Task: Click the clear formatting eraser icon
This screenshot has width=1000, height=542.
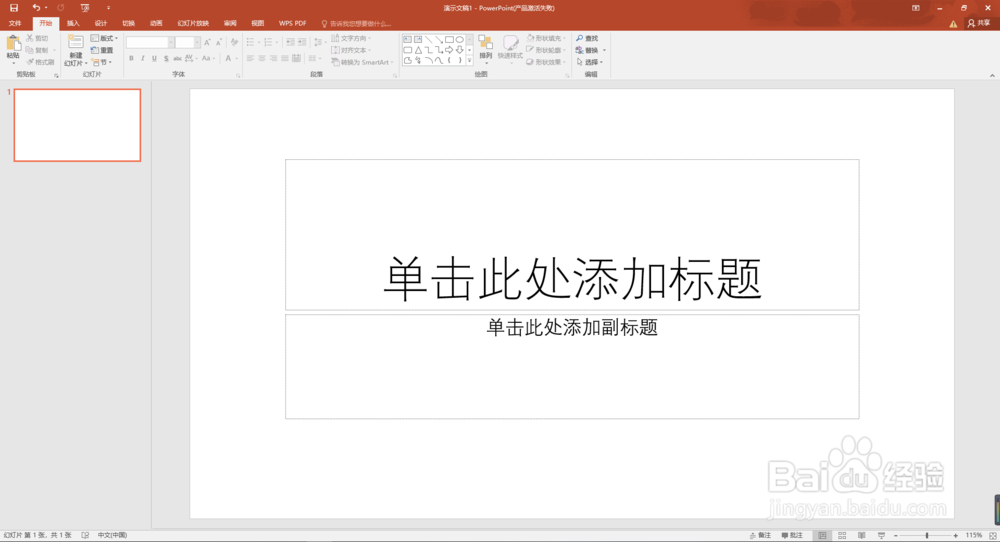Action: click(234, 42)
